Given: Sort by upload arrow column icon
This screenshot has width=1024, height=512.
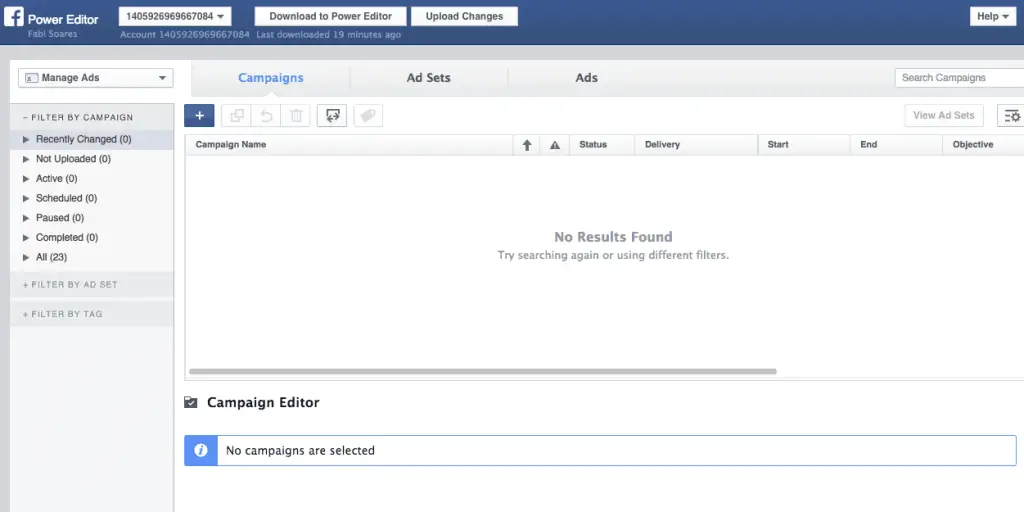Looking at the screenshot, I should pos(527,145).
